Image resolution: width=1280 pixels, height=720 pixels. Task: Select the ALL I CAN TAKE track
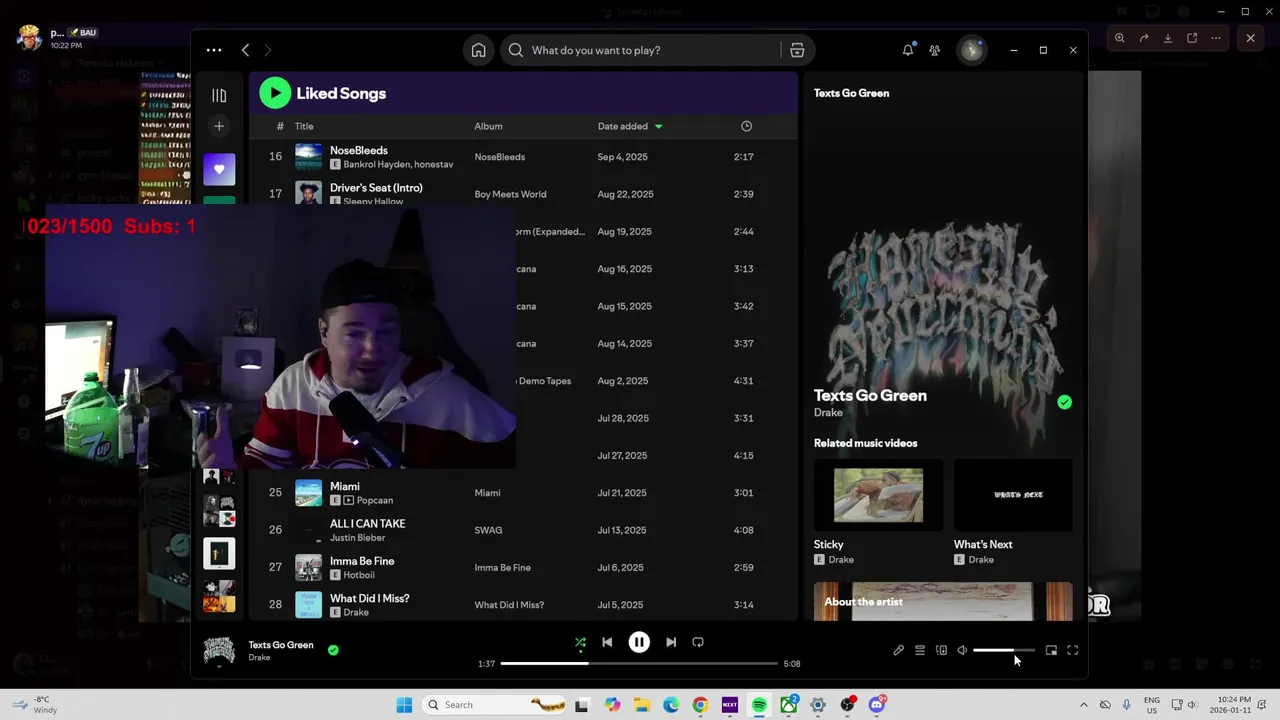click(x=368, y=524)
